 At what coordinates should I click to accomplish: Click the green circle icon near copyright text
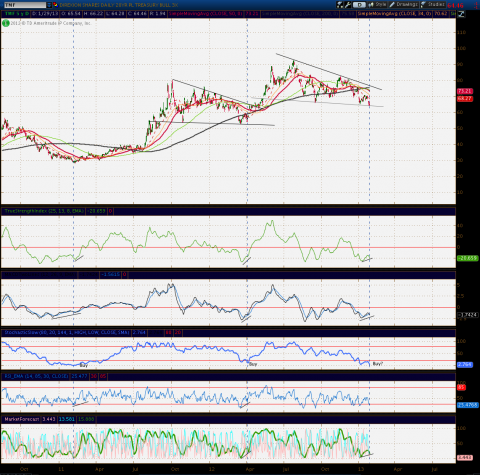click(6, 23)
